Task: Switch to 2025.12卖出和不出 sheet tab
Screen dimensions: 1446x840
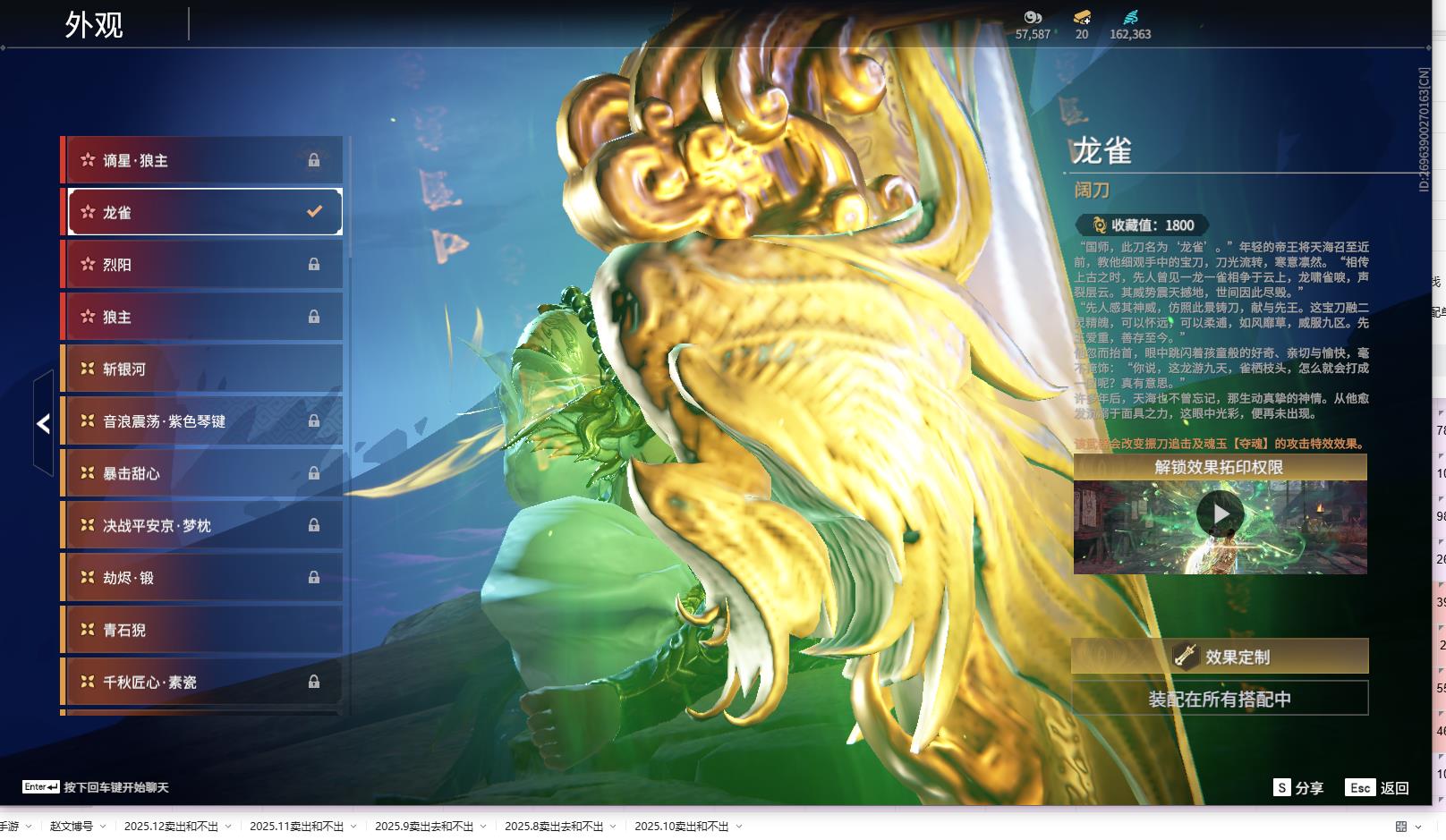Action: [171, 827]
